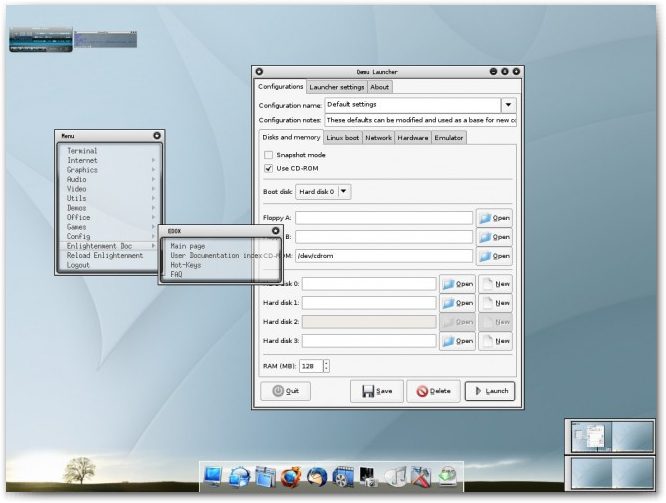Open Firefox from the bottom dock
Image resolution: width=666 pixels, height=503 pixels.
(x=291, y=477)
